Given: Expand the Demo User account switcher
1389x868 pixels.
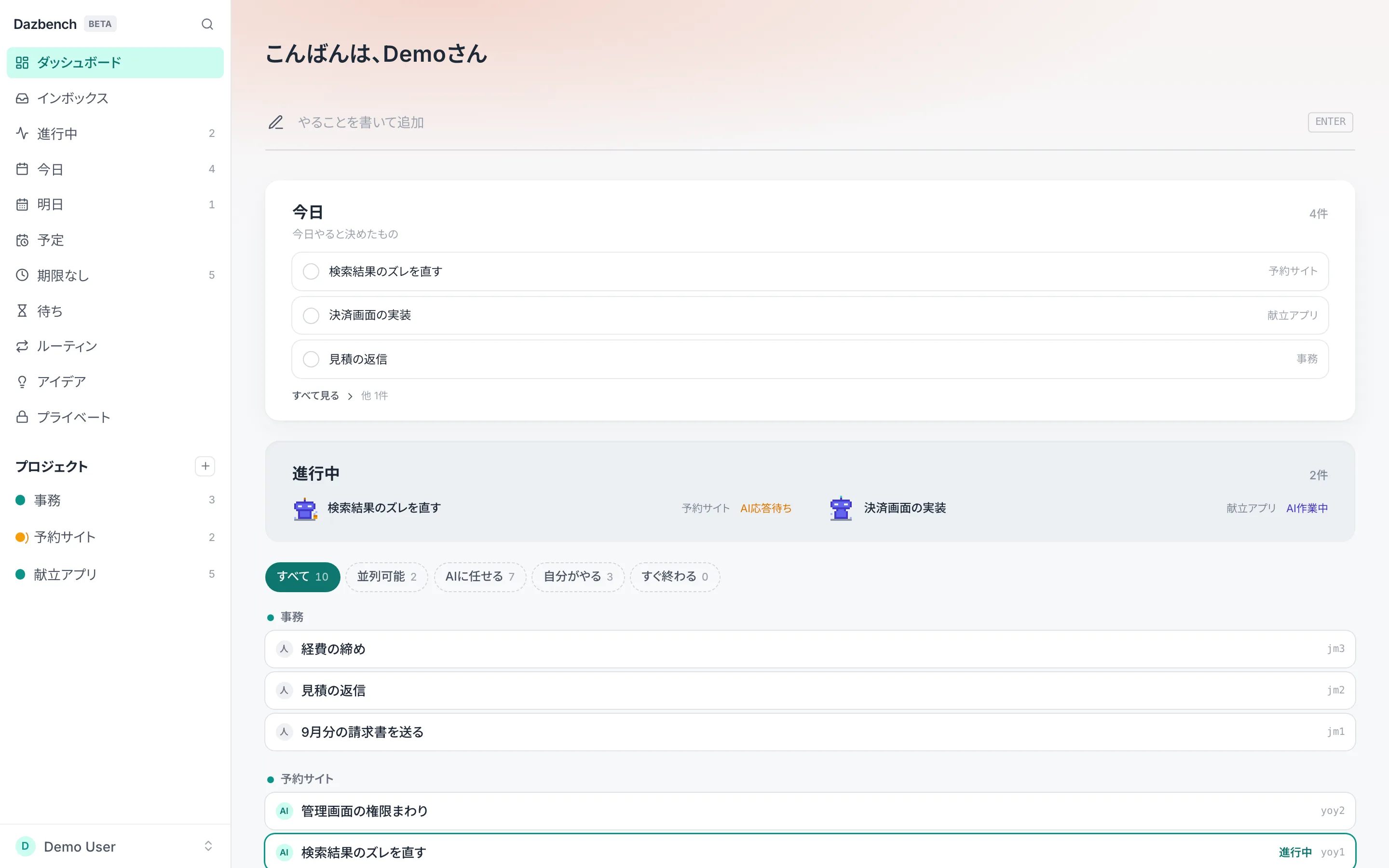Looking at the screenshot, I should (x=208, y=846).
